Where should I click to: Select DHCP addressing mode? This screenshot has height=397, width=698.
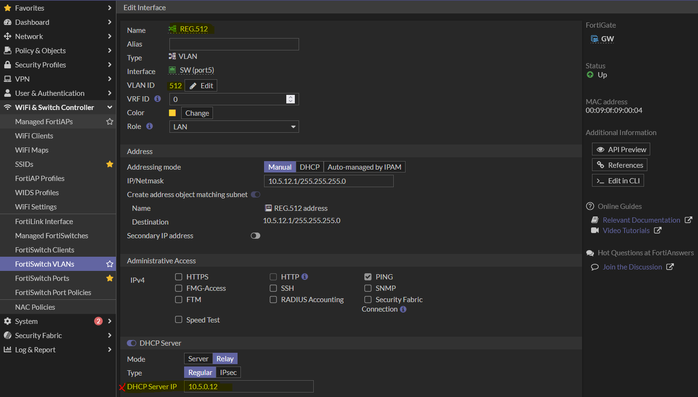point(309,167)
